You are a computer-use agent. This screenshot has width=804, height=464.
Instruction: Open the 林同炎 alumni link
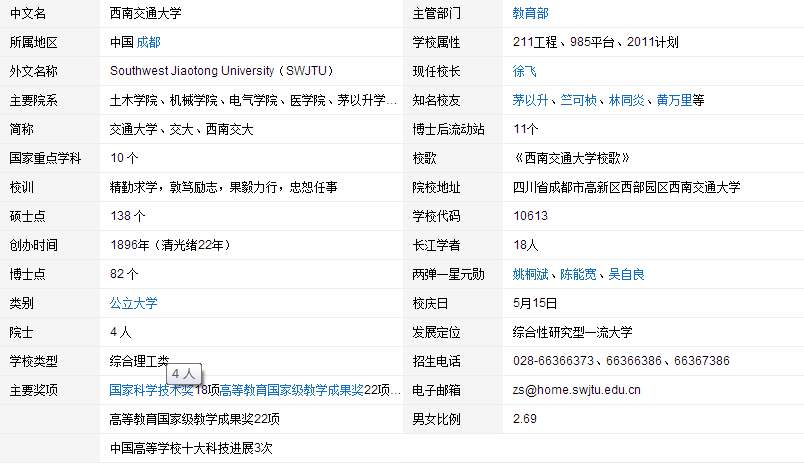(626, 100)
